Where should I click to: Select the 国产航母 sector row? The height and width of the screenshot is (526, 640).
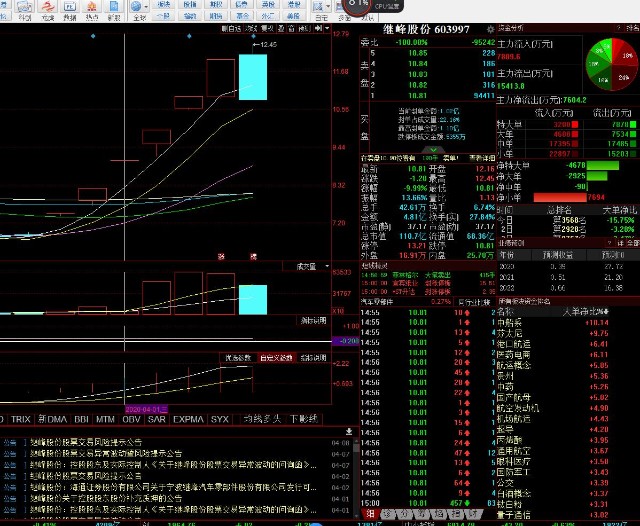pos(553,397)
